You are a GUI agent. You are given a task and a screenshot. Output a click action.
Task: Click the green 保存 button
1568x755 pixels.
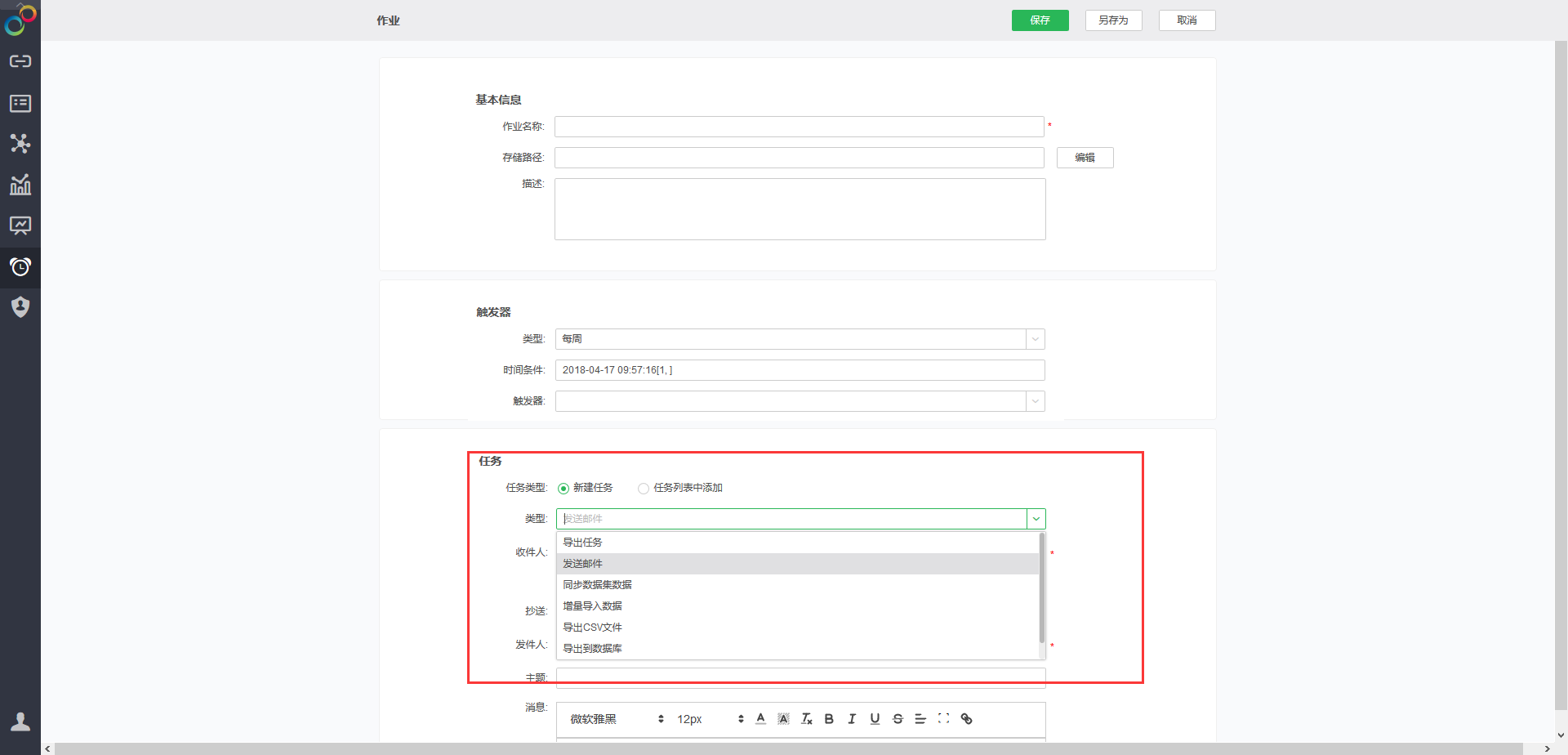tap(1040, 20)
